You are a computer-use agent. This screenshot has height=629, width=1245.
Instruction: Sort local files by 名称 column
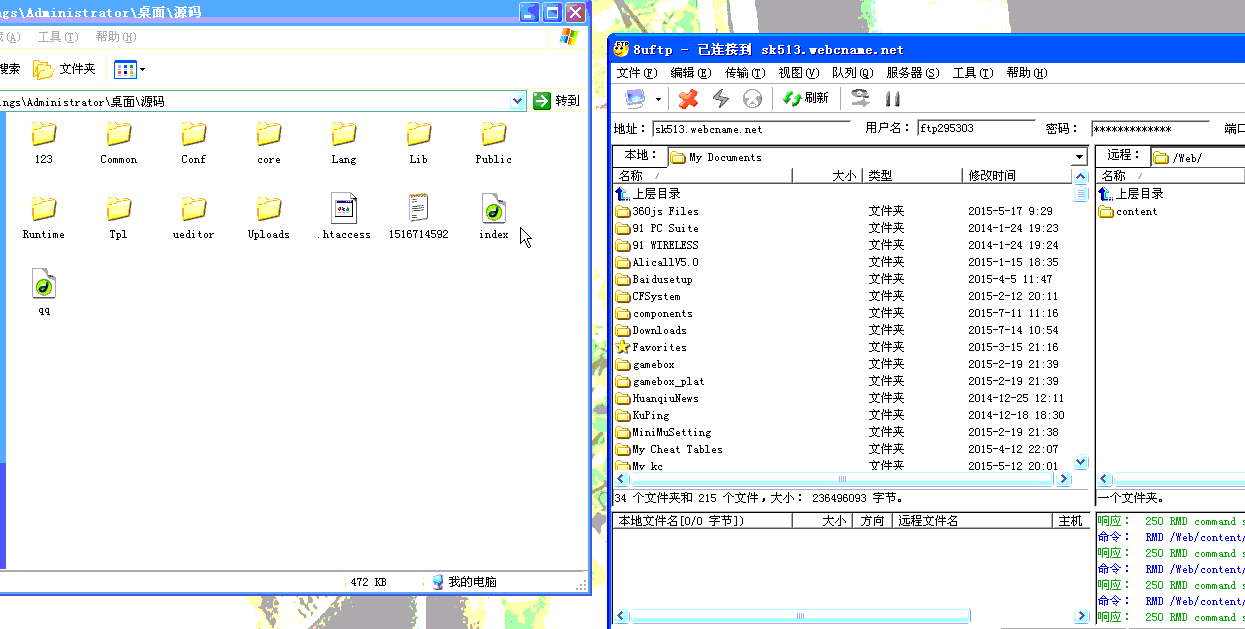[x=702, y=175]
